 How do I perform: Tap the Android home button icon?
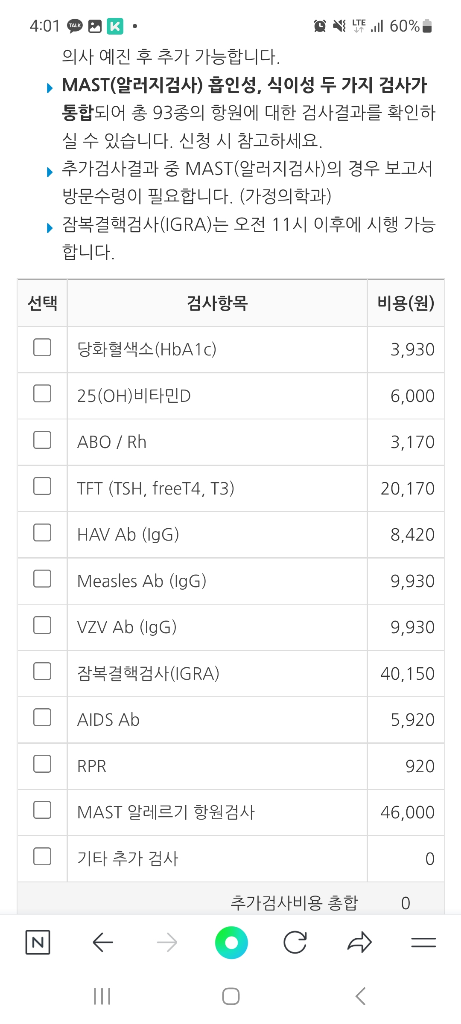[x=230, y=996]
